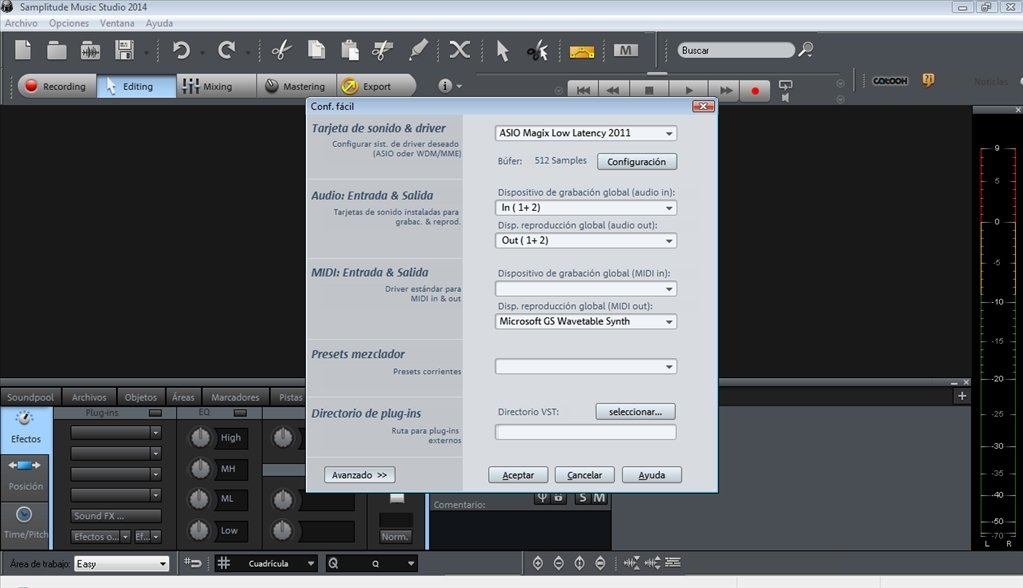Jump to the start with the transport skip-back button

click(x=583, y=90)
